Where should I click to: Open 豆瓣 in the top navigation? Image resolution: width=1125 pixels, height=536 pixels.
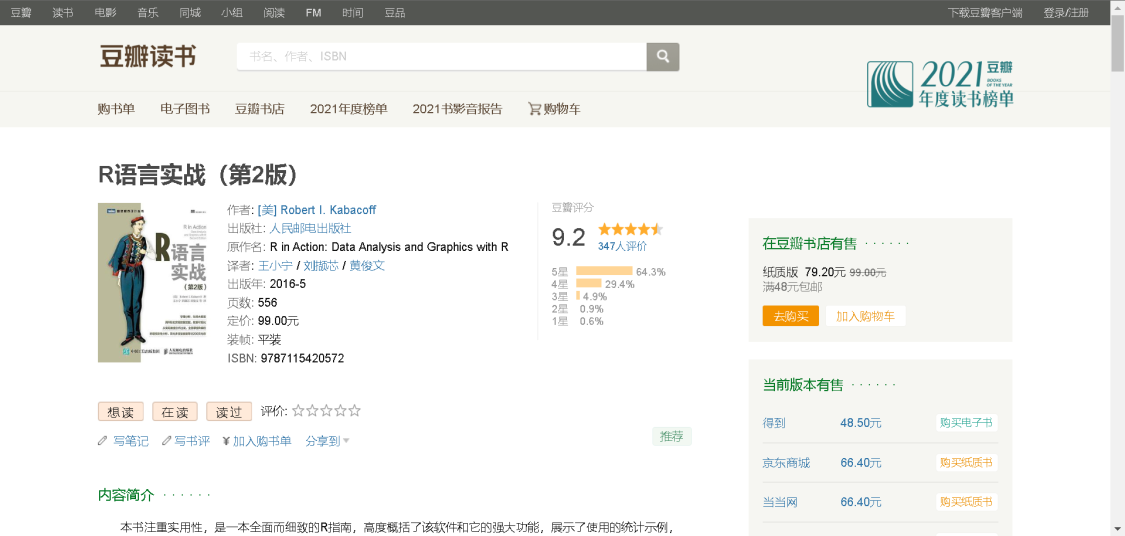(x=21, y=13)
